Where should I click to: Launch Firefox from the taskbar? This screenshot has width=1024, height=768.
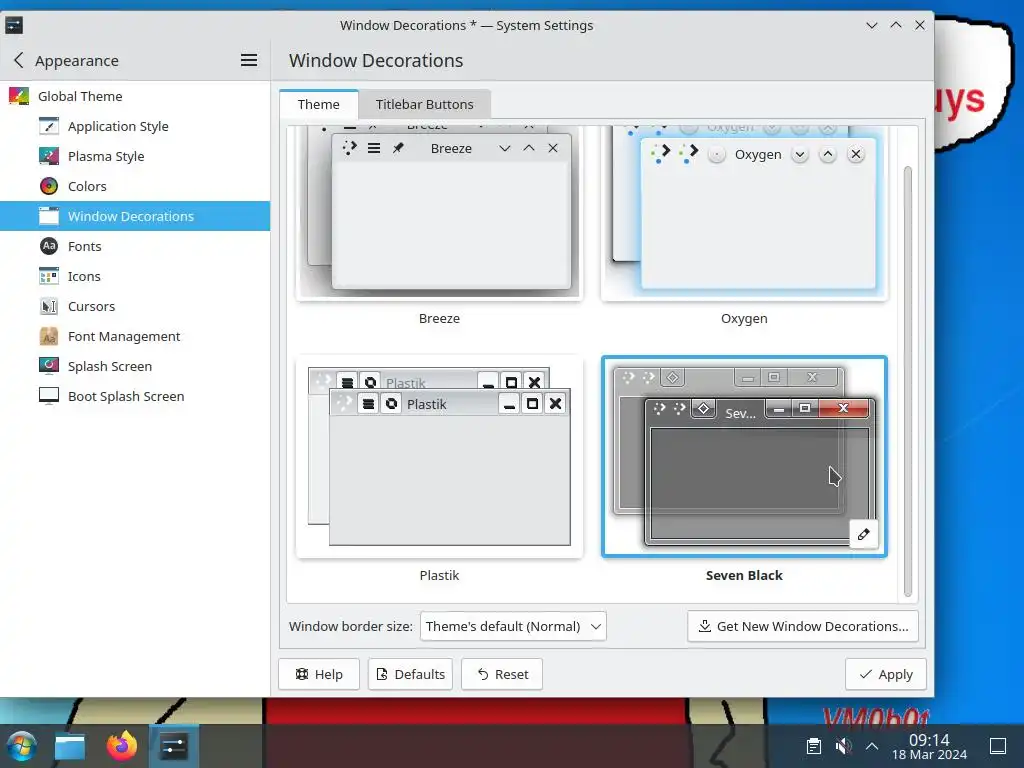coord(122,746)
